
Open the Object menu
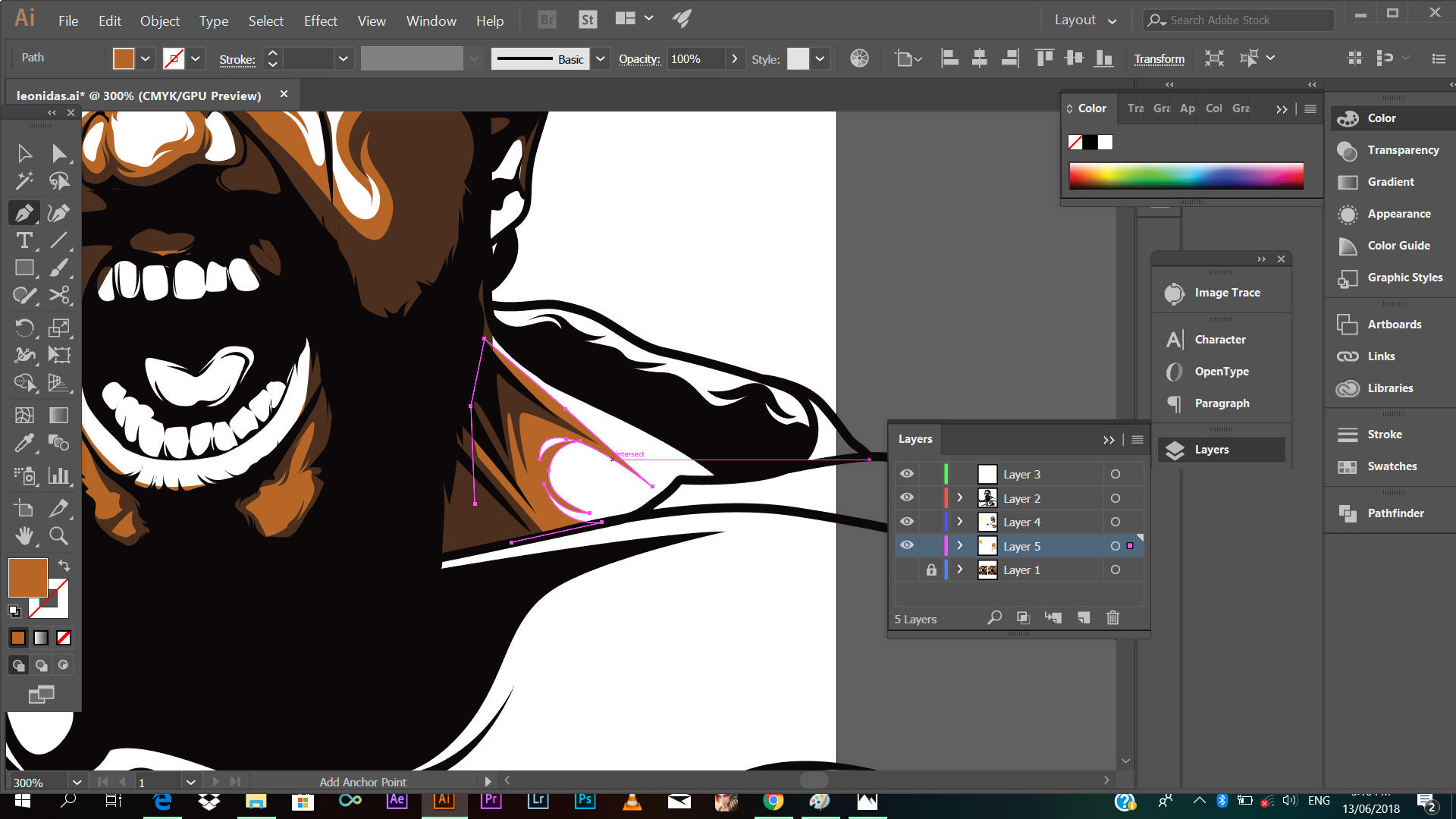point(159,20)
